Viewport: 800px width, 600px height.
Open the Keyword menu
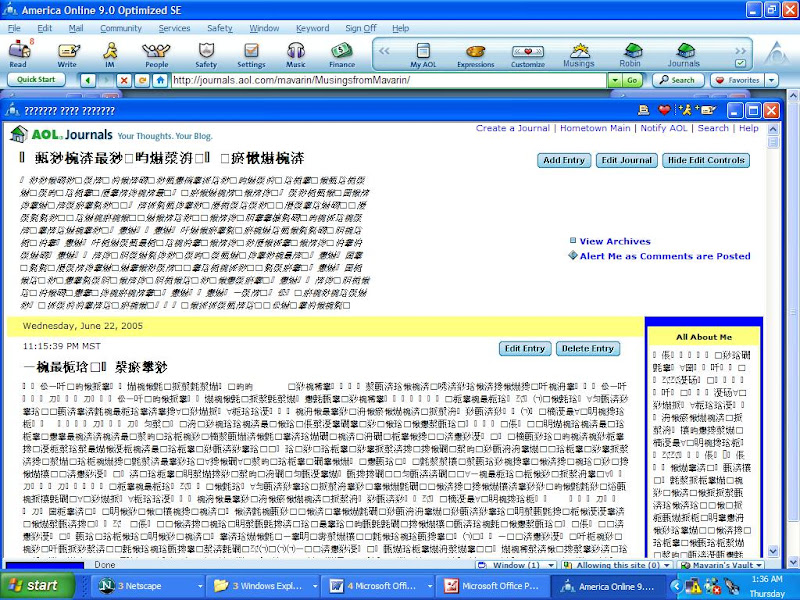tap(312, 28)
